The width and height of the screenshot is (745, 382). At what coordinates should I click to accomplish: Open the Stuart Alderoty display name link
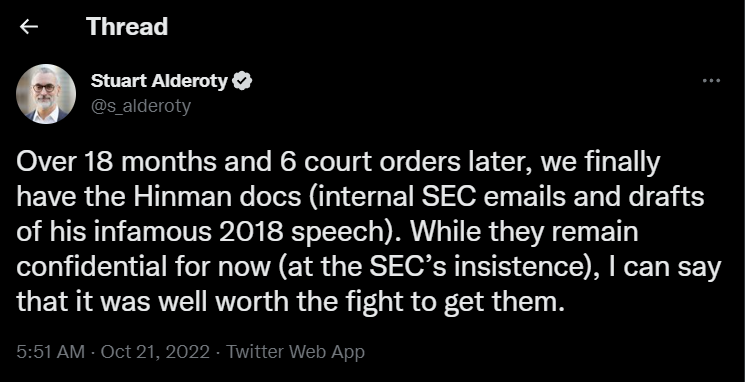(x=159, y=81)
